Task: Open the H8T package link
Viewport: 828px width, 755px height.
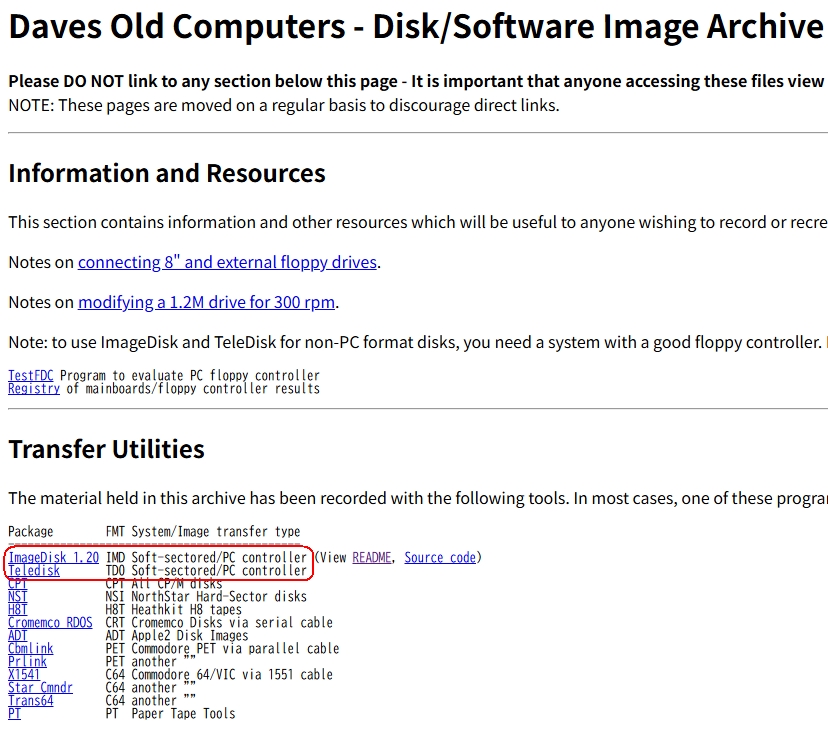Action: click(17, 609)
